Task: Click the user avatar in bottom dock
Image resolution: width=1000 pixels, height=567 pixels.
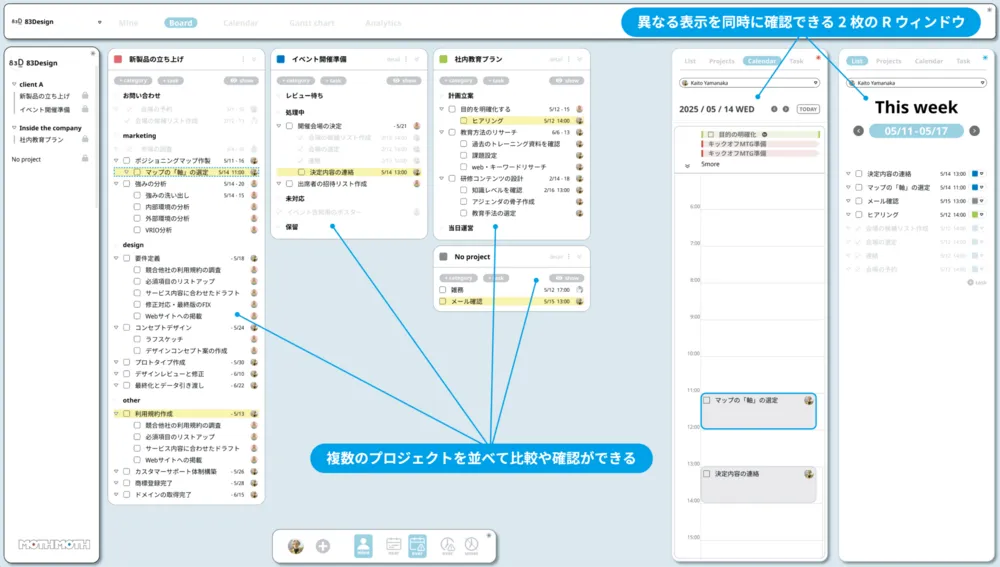Action: coord(295,546)
